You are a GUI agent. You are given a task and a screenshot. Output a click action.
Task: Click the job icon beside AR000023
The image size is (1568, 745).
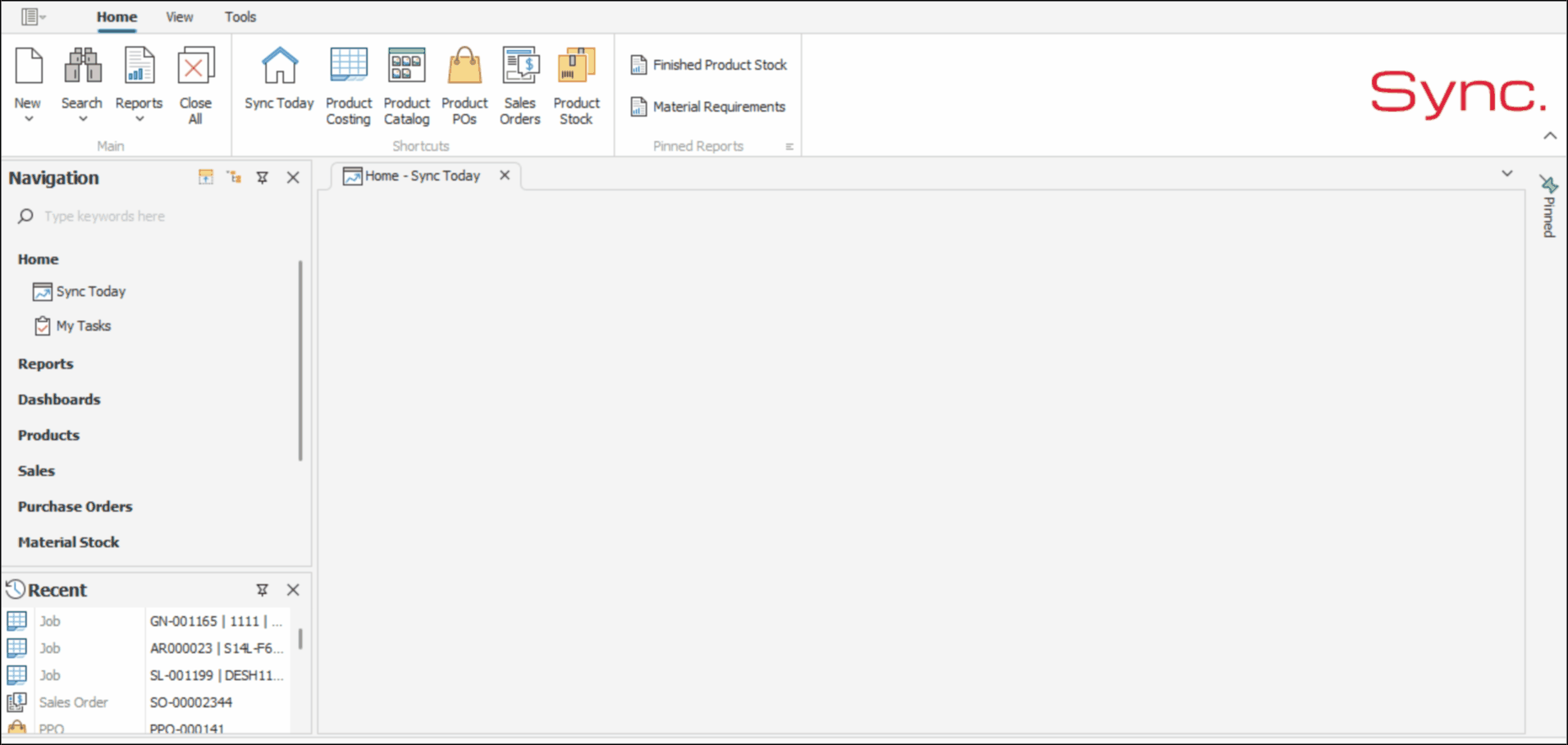(x=17, y=647)
